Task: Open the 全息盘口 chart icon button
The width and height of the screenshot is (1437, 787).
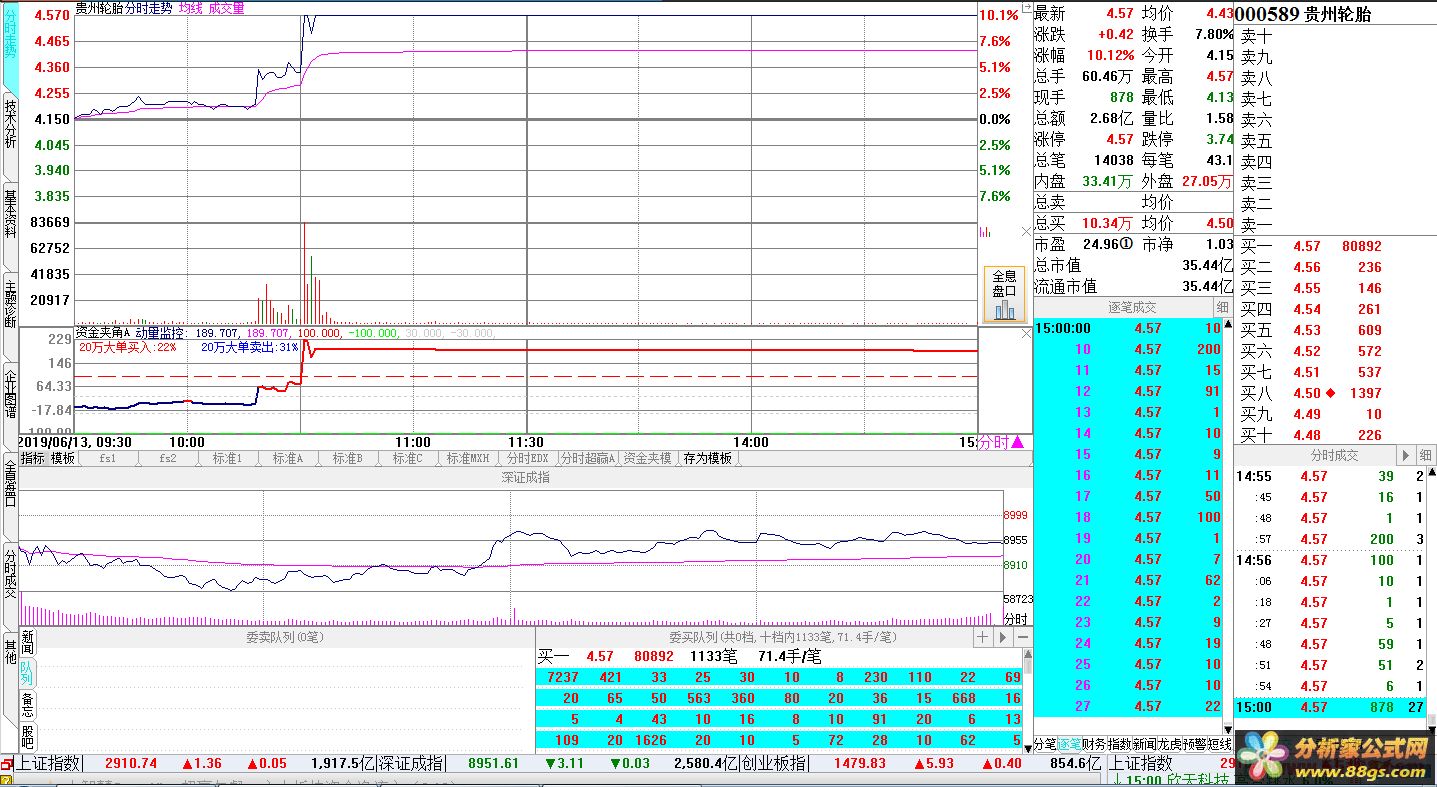Action: [x=1004, y=294]
